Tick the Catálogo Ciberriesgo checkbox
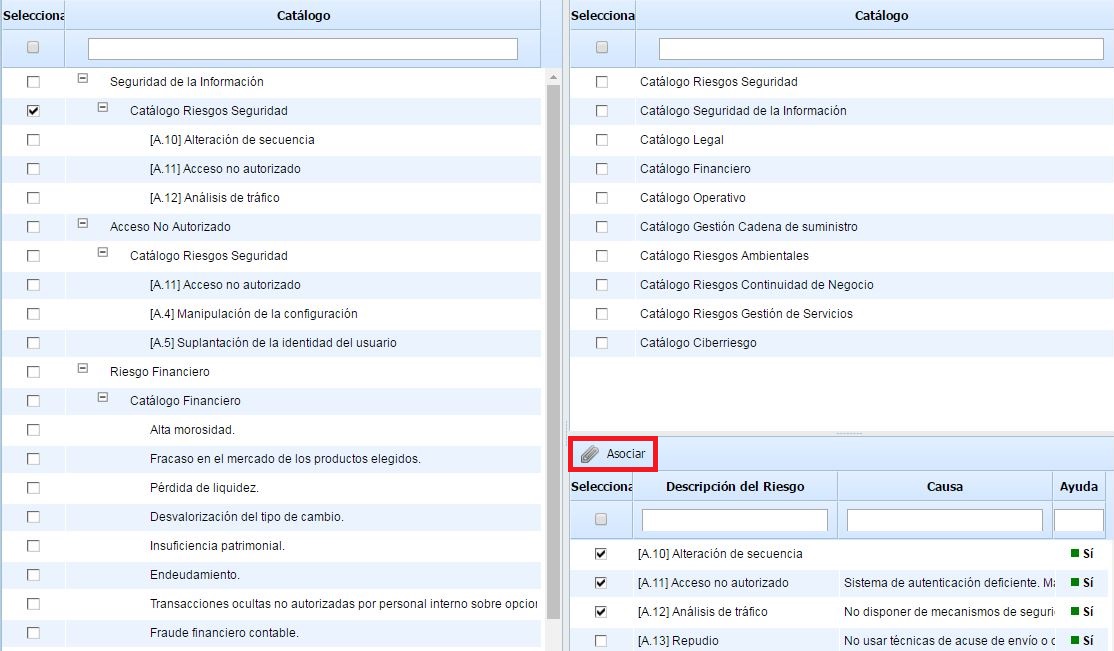 [601, 343]
